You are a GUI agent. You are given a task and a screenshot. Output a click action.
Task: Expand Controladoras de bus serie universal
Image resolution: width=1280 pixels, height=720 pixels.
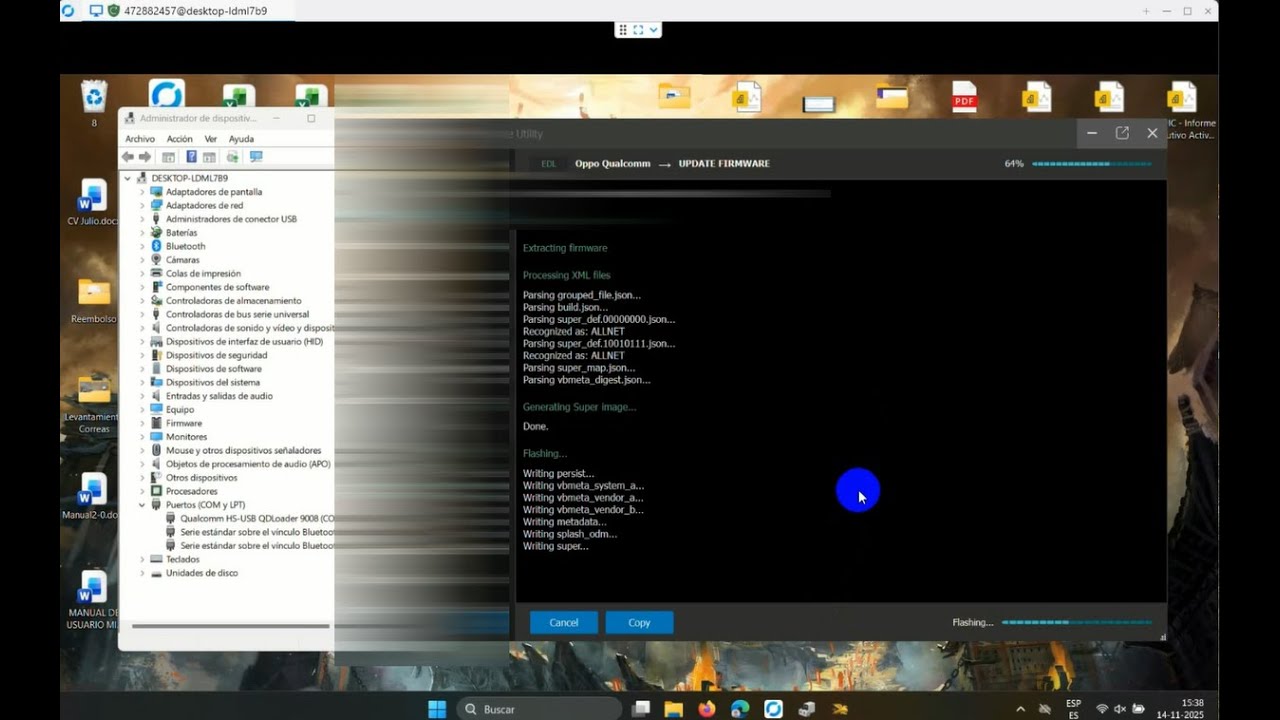[x=142, y=314]
